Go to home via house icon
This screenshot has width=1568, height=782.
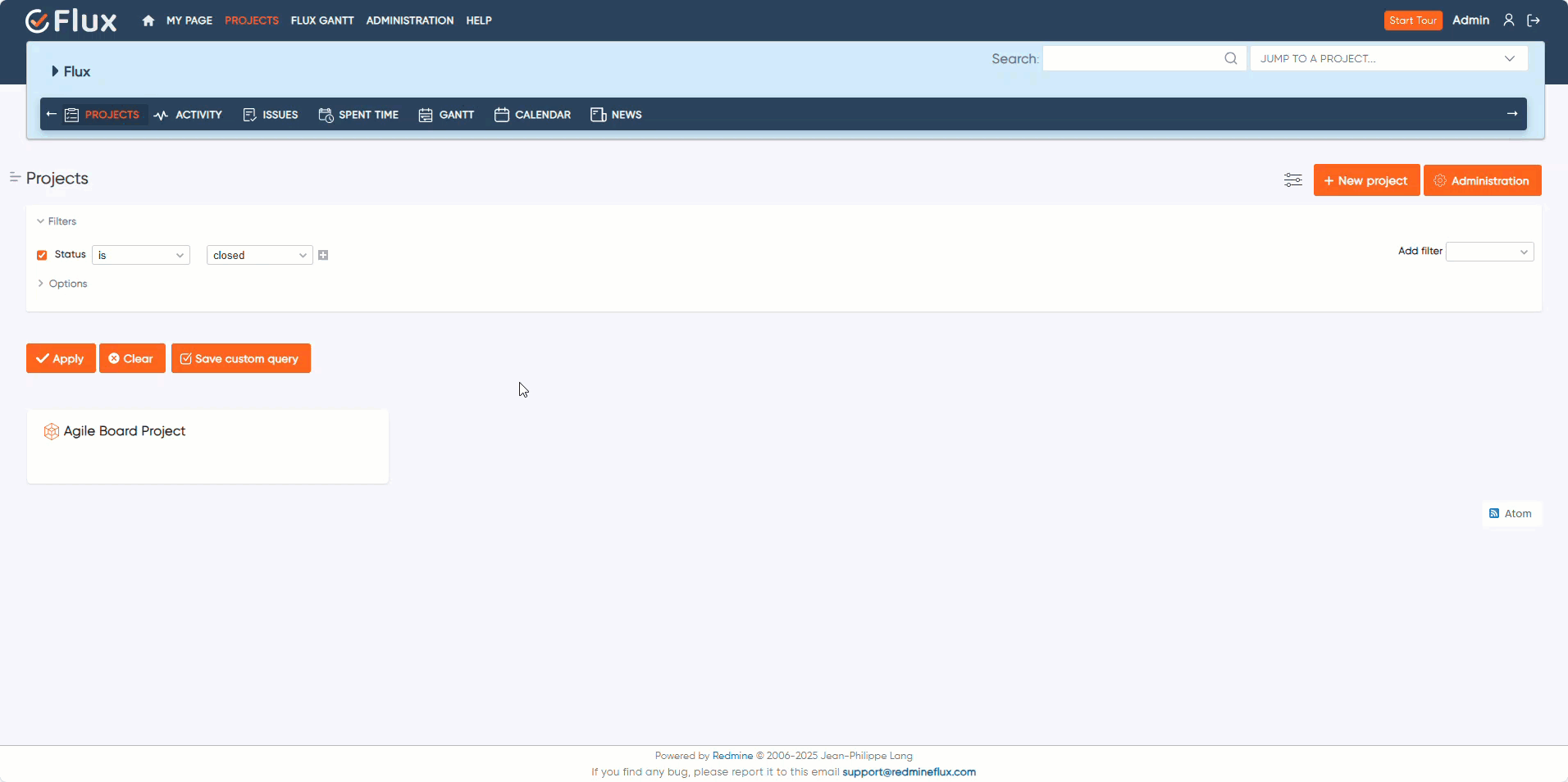point(148,20)
